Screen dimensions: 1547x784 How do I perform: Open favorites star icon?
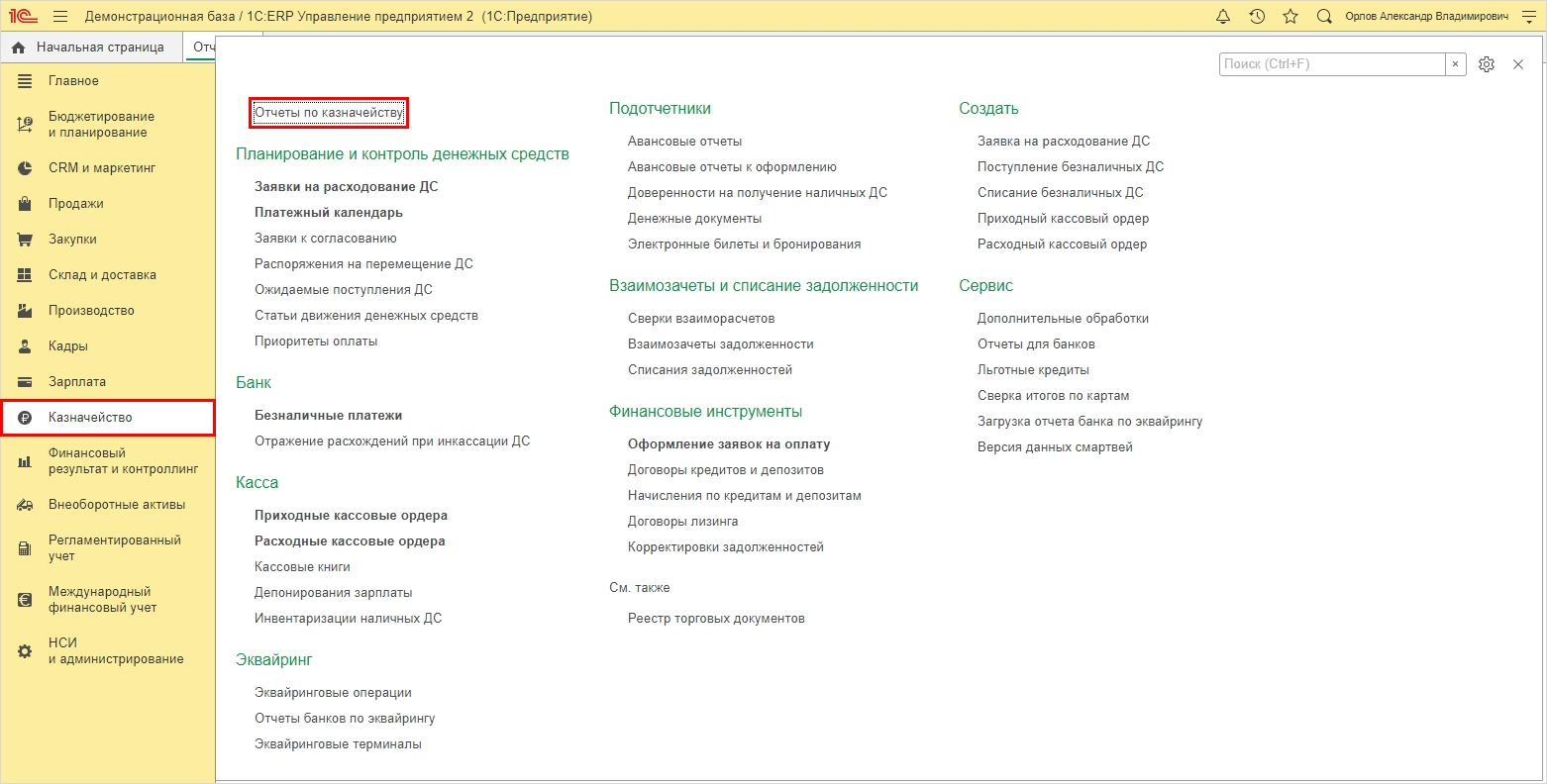click(x=1290, y=16)
